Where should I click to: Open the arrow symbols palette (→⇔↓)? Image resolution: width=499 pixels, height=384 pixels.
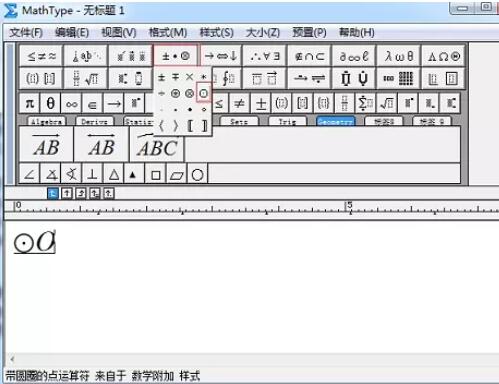221,56
